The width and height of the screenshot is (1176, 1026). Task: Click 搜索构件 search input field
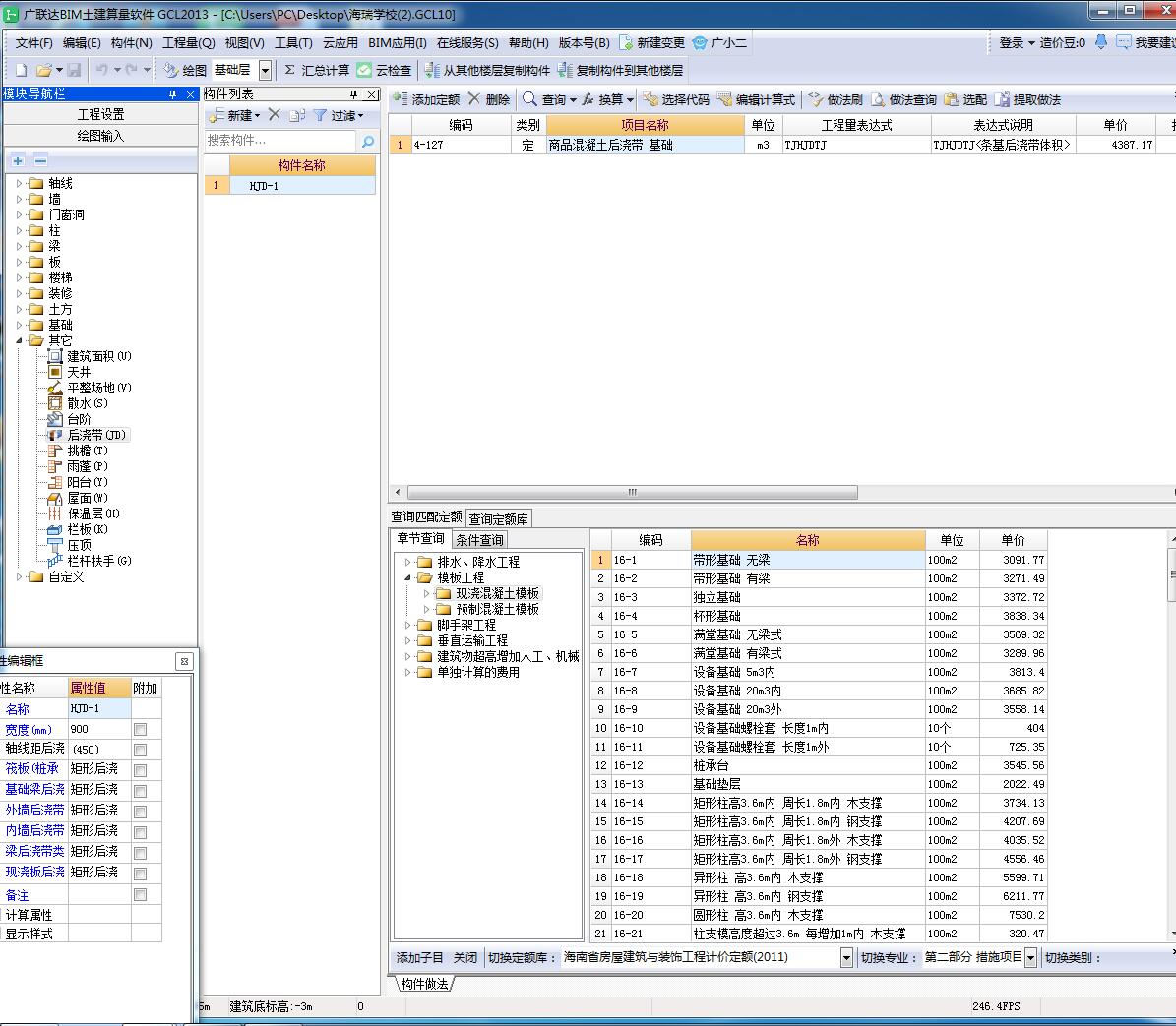tap(280, 141)
